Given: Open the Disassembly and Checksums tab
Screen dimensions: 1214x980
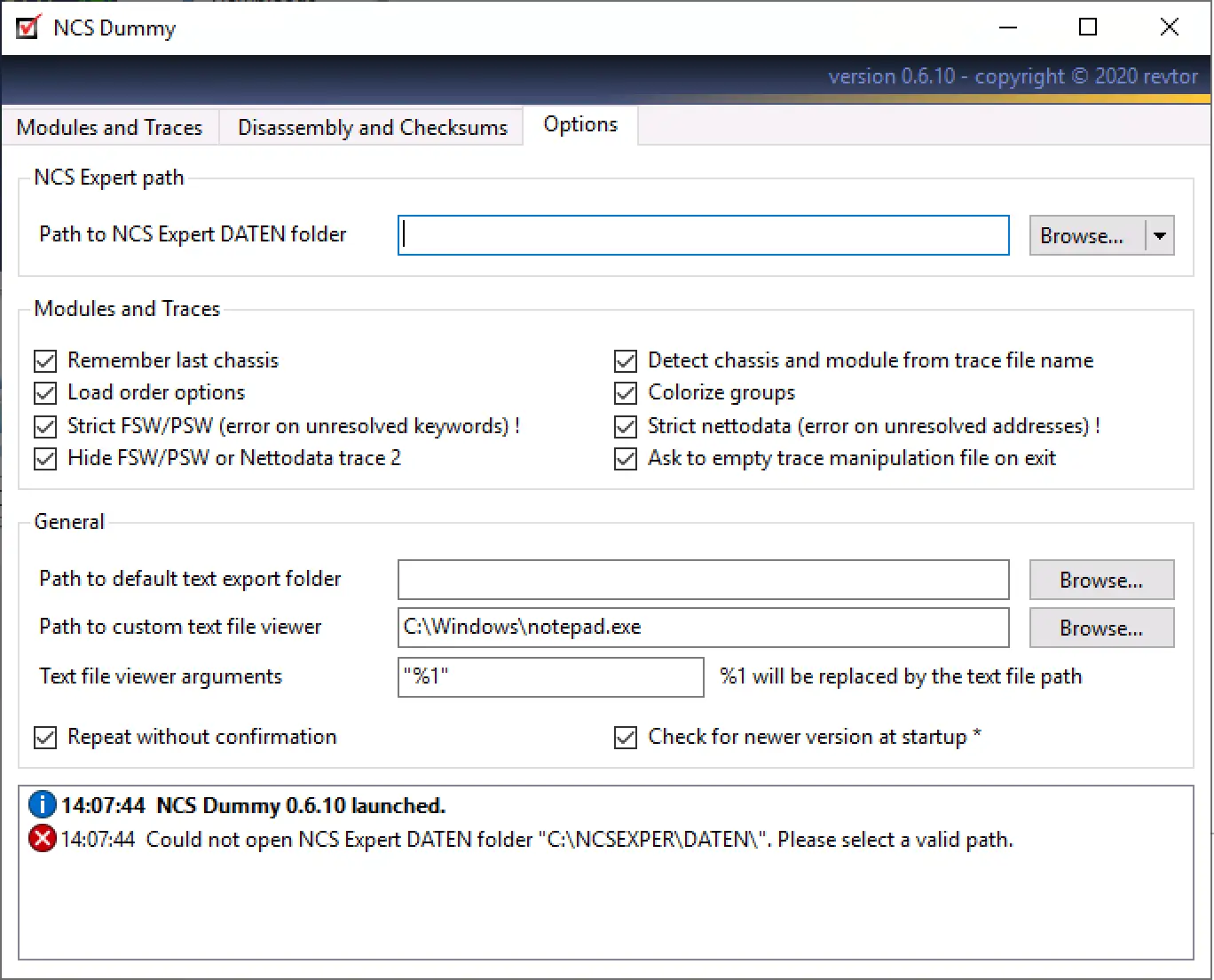Looking at the screenshot, I should (372, 127).
